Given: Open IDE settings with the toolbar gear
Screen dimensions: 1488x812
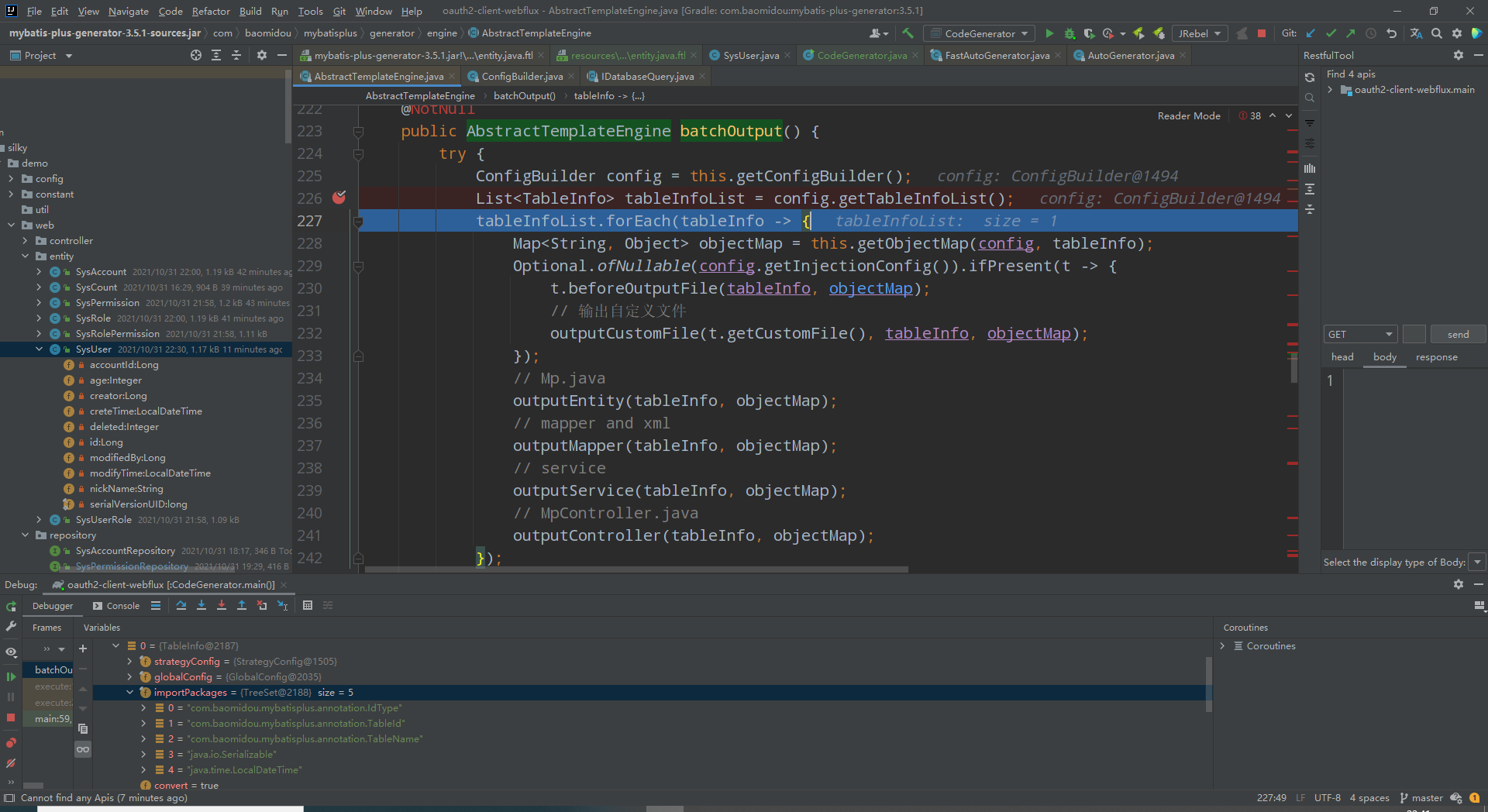Looking at the screenshot, I should point(1456,33).
